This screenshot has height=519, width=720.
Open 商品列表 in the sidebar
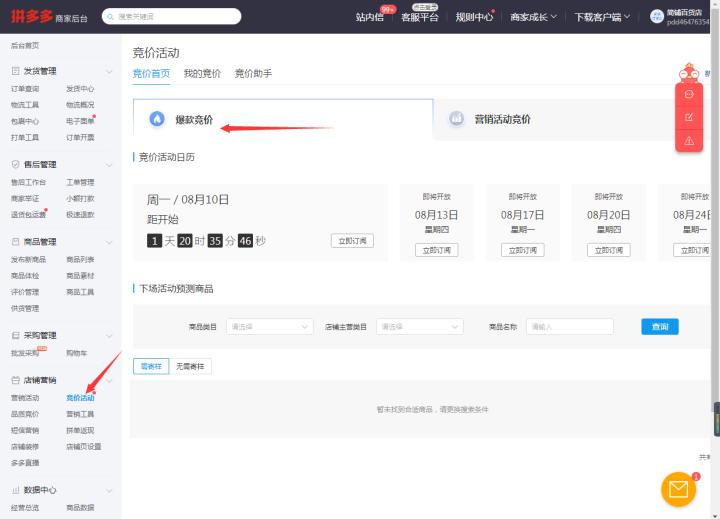click(x=80, y=260)
